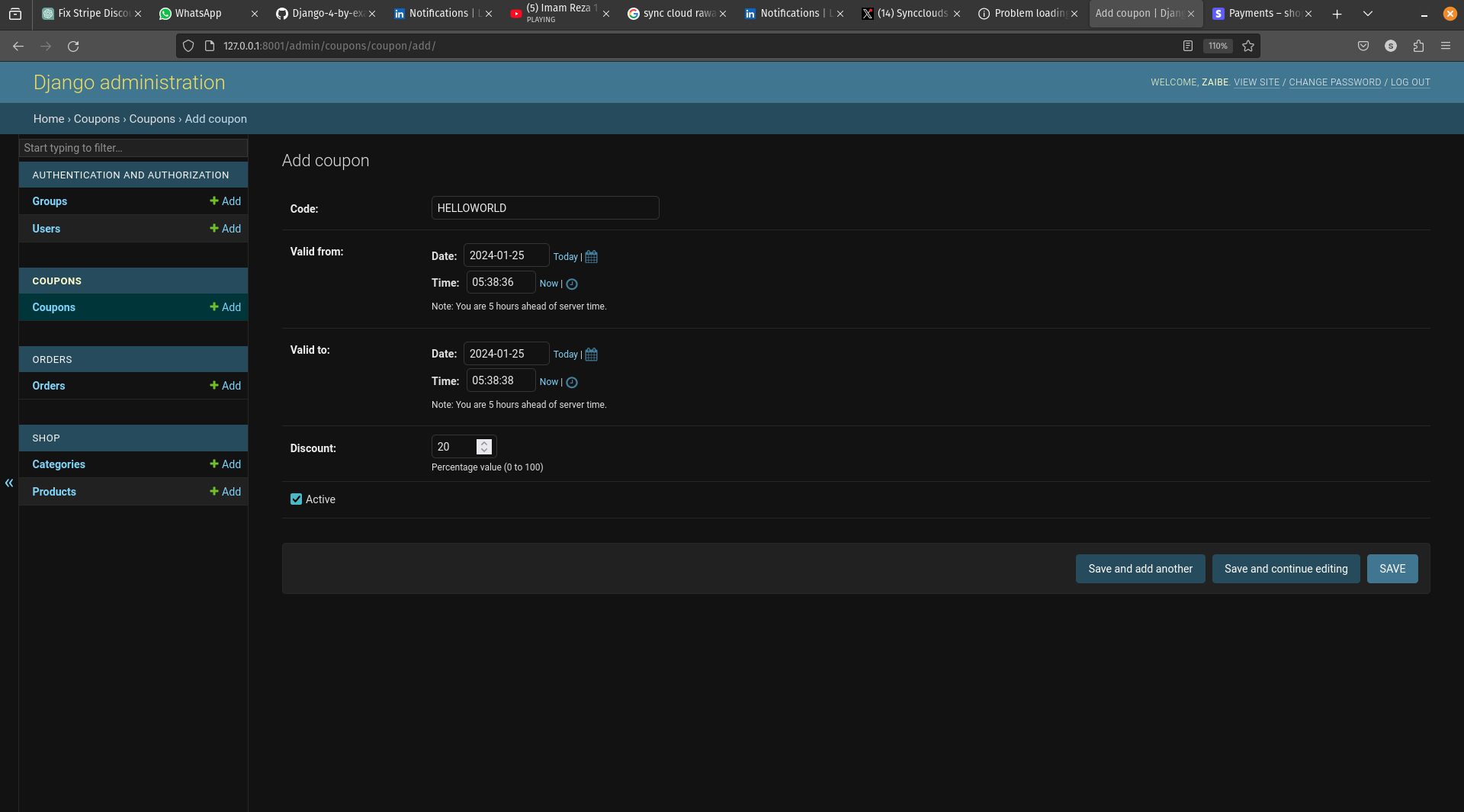Click the tracking protection shield icon
Screen dimensions: 1464x812
(x=188, y=46)
